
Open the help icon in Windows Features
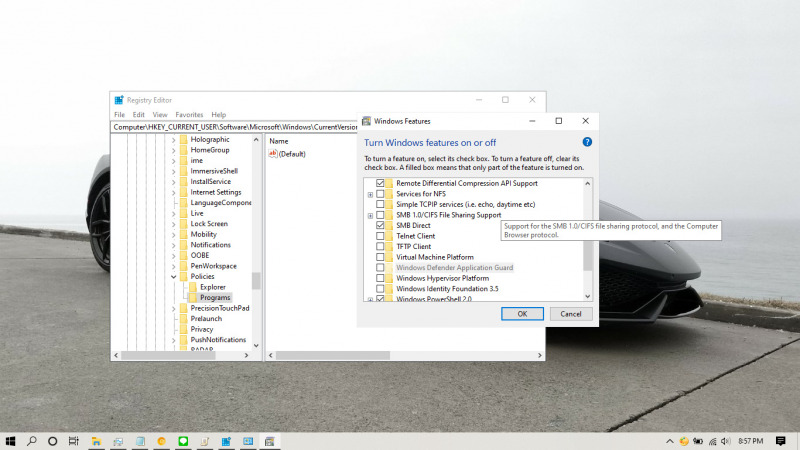[x=587, y=142]
